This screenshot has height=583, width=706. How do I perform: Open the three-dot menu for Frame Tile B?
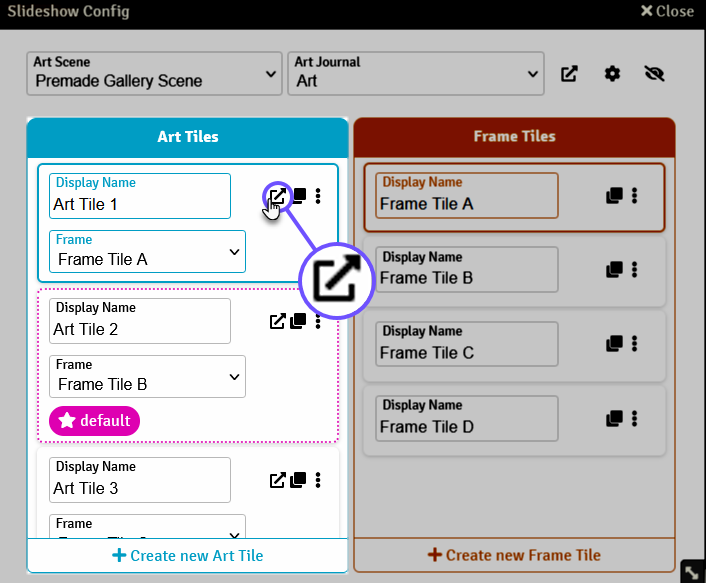click(x=634, y=270)
